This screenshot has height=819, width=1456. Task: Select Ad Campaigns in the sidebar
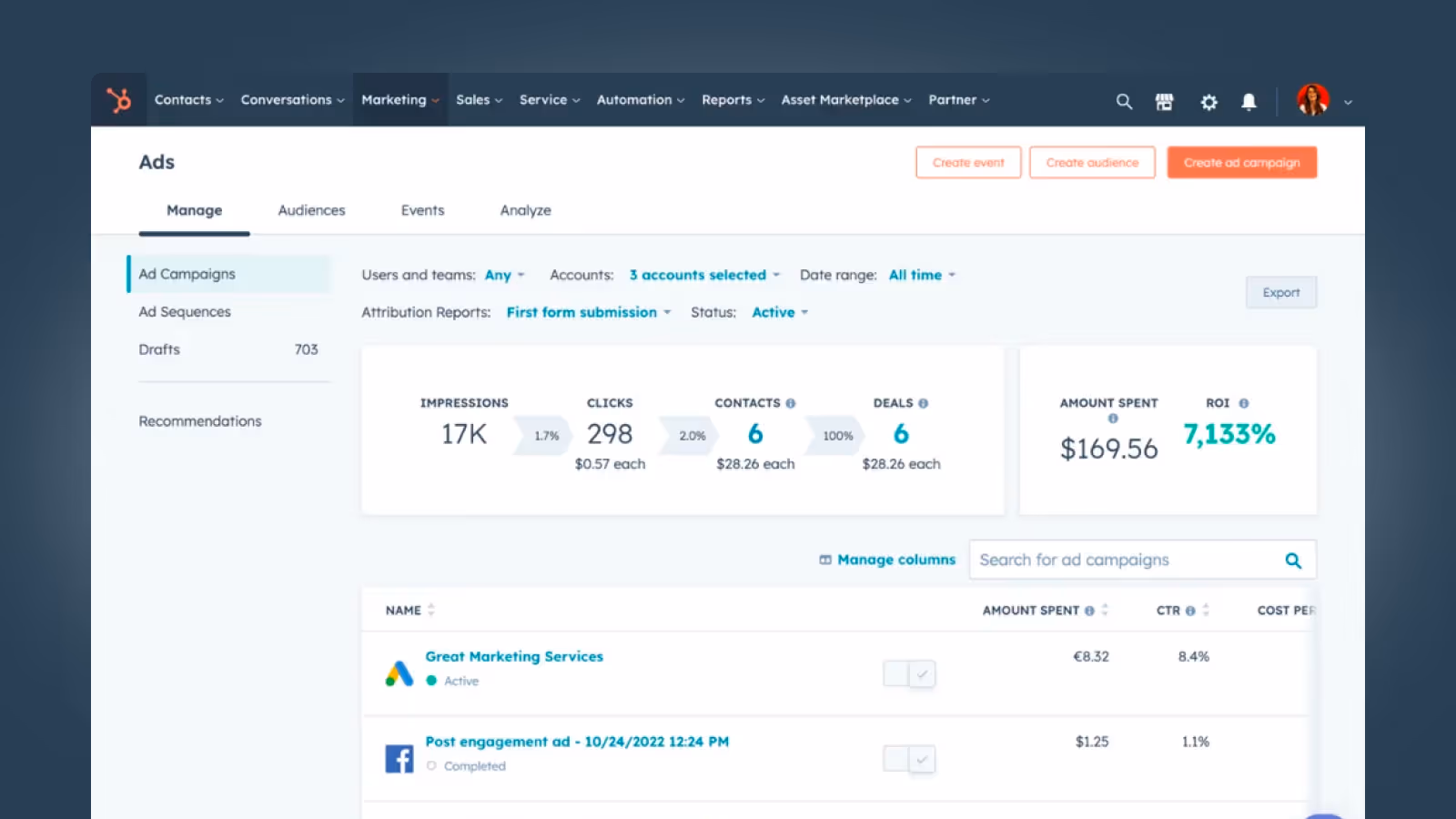[229, 274]
